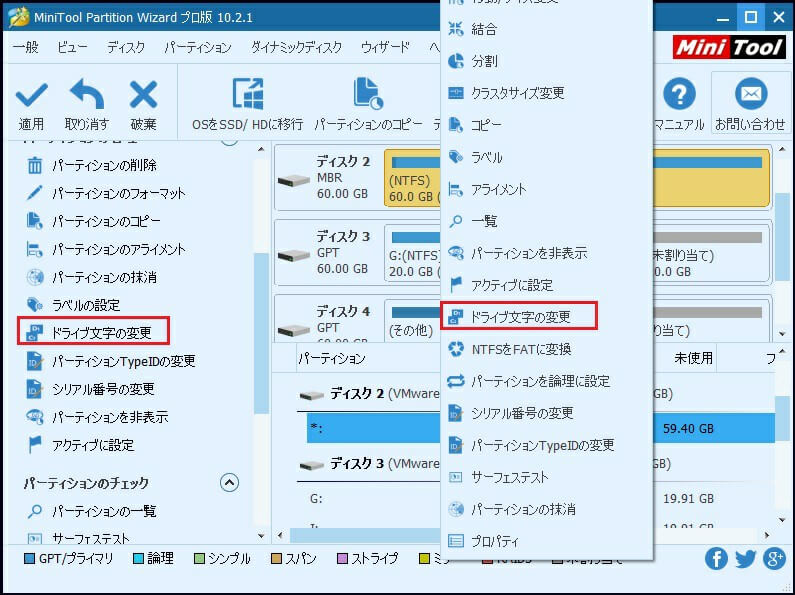The height and width of the screenshot is (595, 795).
Task: Open the Manual (マニュアル) help icon
Action: tap(679, 94)
